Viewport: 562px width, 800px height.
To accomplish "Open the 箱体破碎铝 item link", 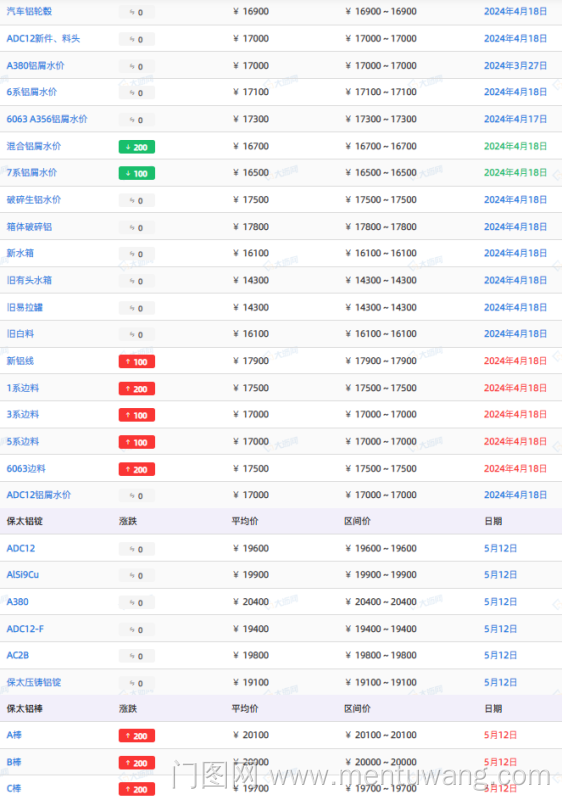I will point(29,227).
